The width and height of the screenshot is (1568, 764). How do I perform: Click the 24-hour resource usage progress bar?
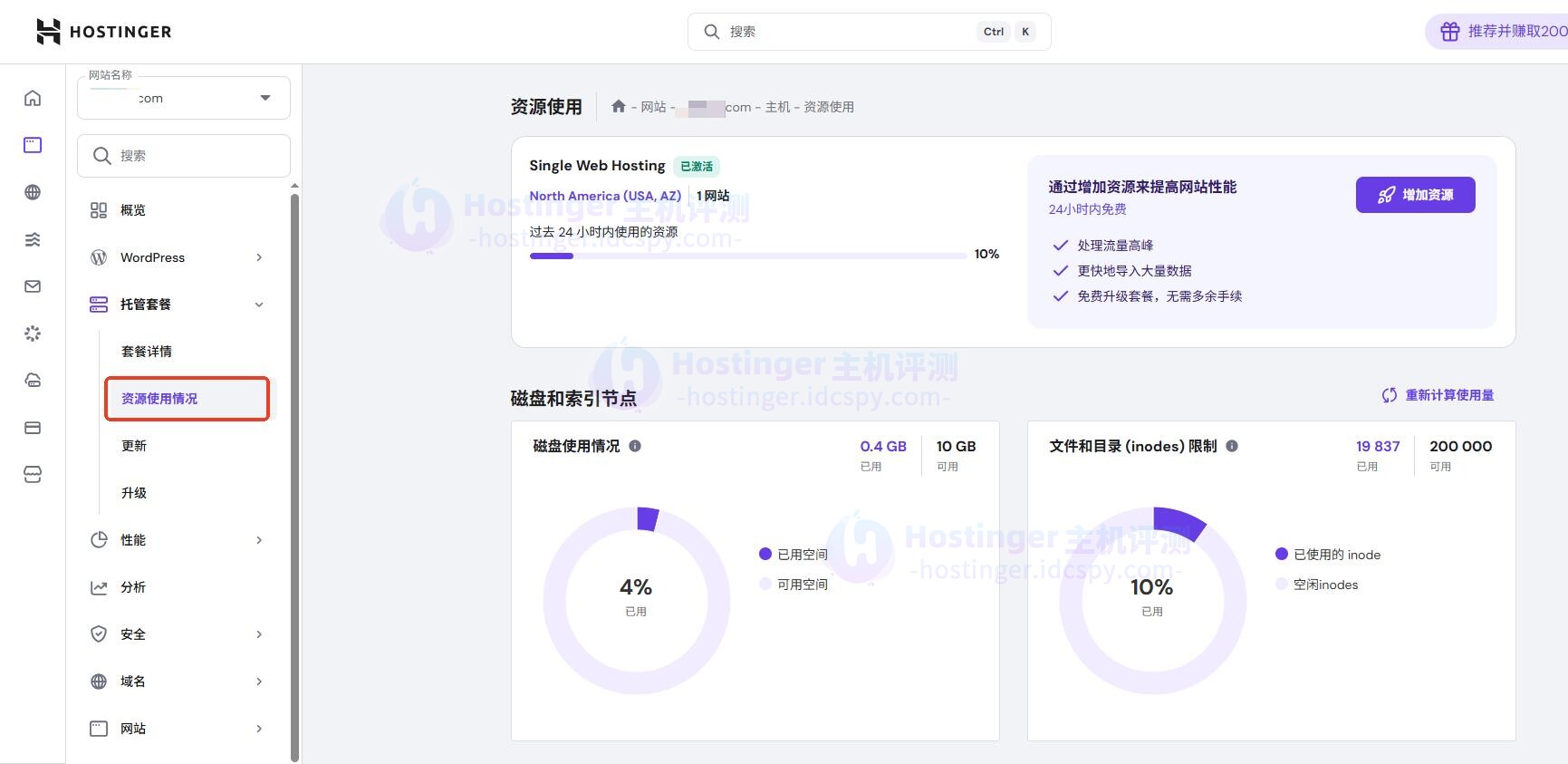(x=747, y=256)
